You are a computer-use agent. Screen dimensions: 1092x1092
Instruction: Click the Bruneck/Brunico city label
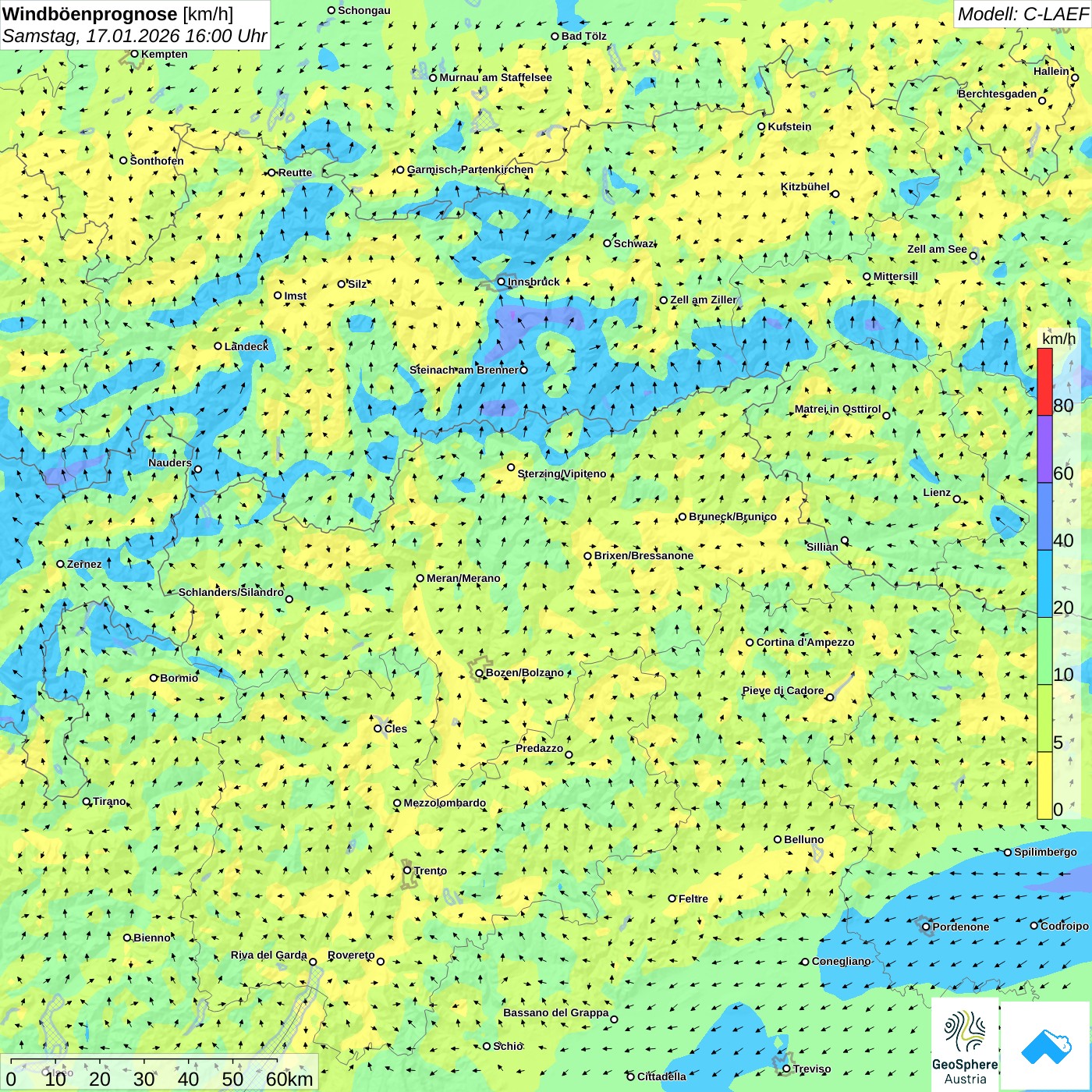point(732,516)
